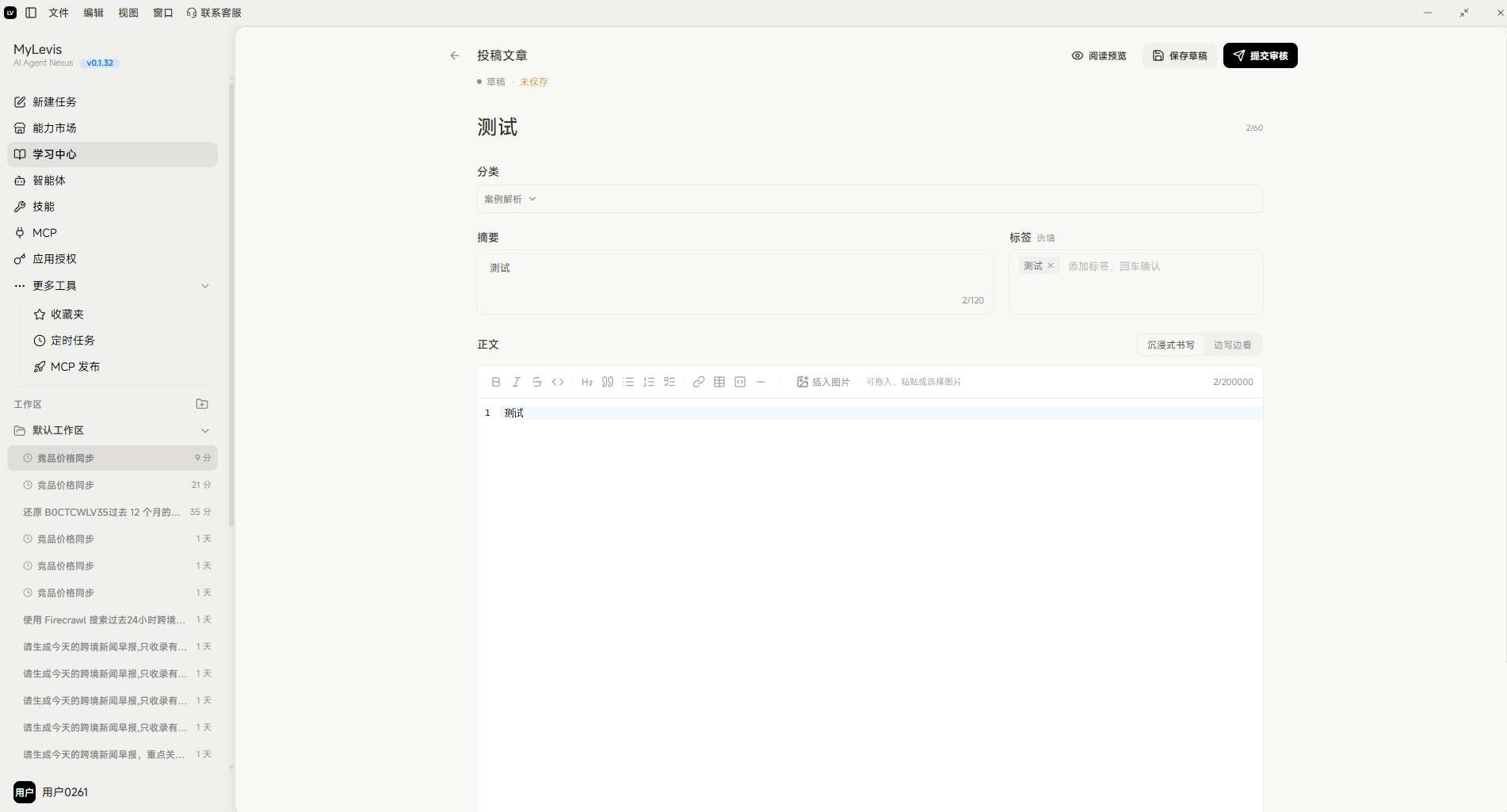Viewport: 1507px width, 812px height.
Task: Click the 保存草稿 save draft button
Action: tap(1180, 55)
